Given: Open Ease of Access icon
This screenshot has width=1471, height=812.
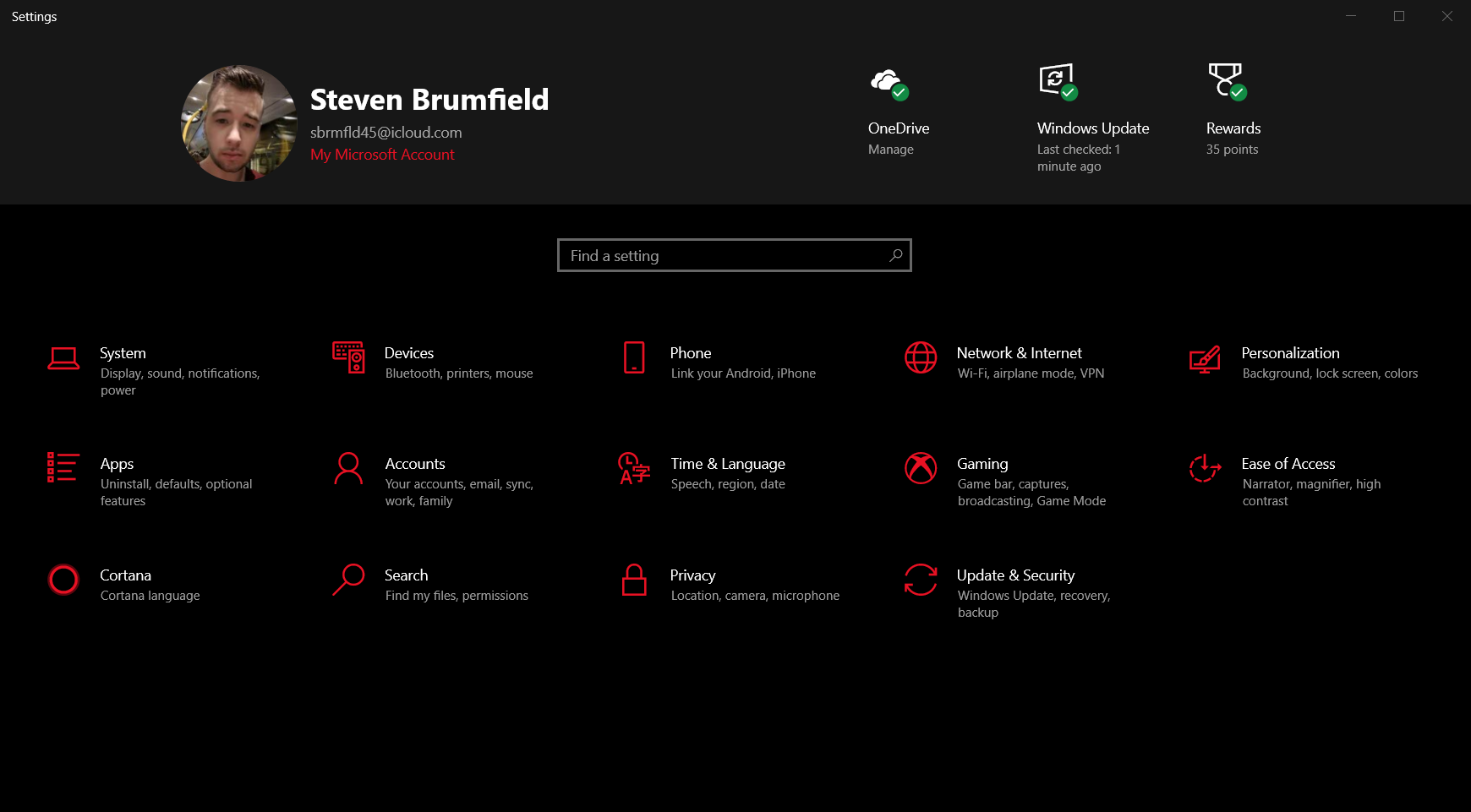Looking at the screenshot, I should point(1205,468).
